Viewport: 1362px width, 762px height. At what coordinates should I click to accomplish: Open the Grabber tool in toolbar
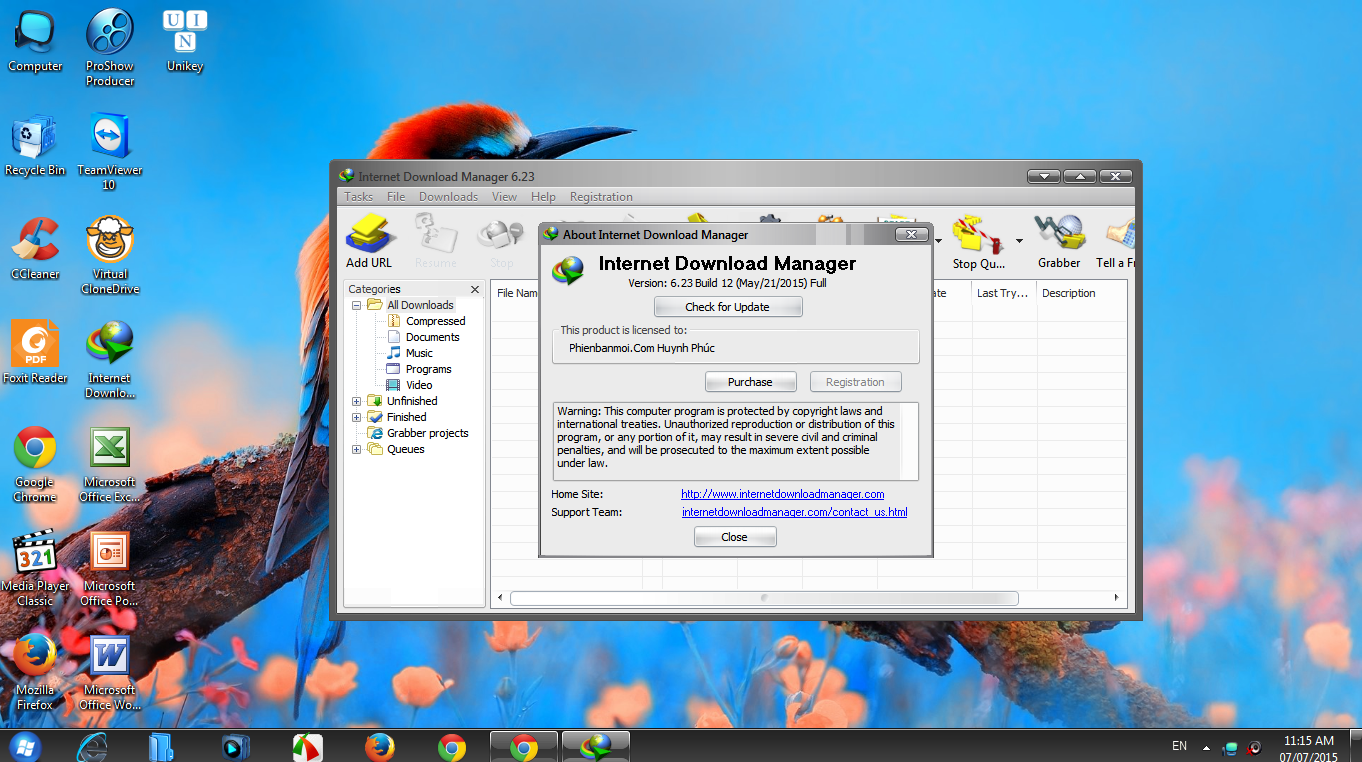tap(1059, 241)
